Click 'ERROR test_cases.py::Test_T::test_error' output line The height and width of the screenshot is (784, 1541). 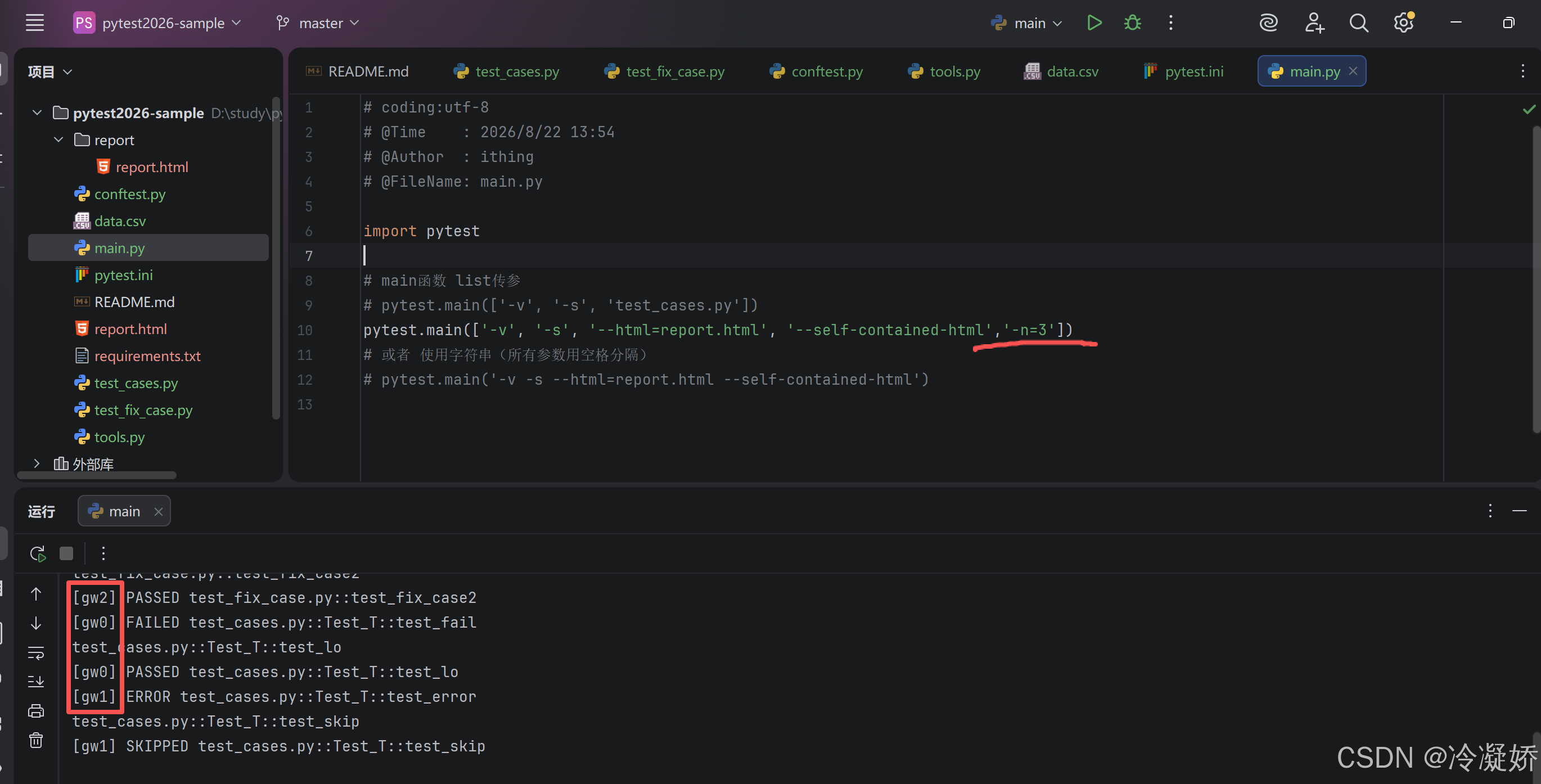click(x=301, y=697)
